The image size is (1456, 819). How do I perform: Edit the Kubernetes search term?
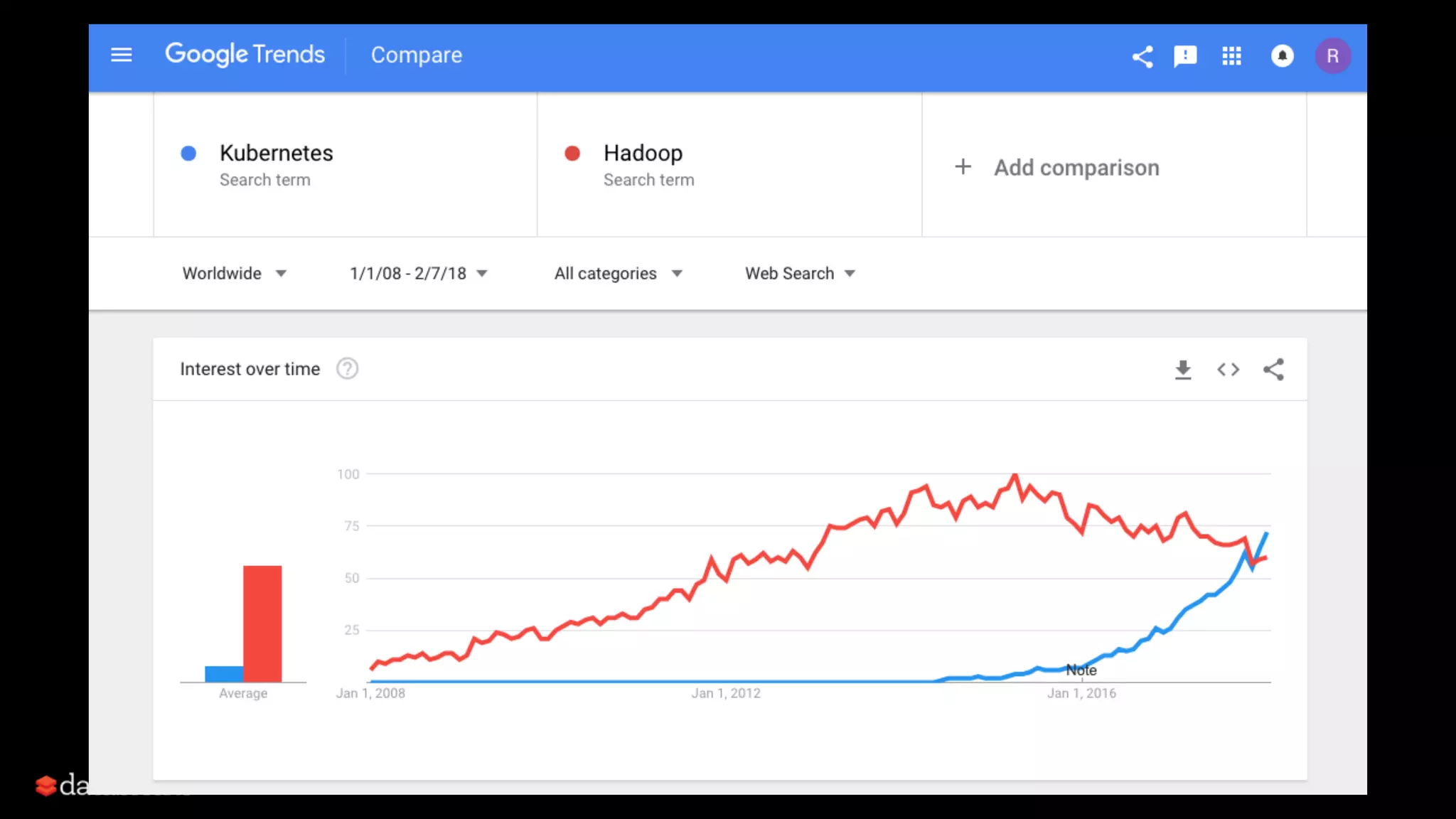click(x=276, y=154)
